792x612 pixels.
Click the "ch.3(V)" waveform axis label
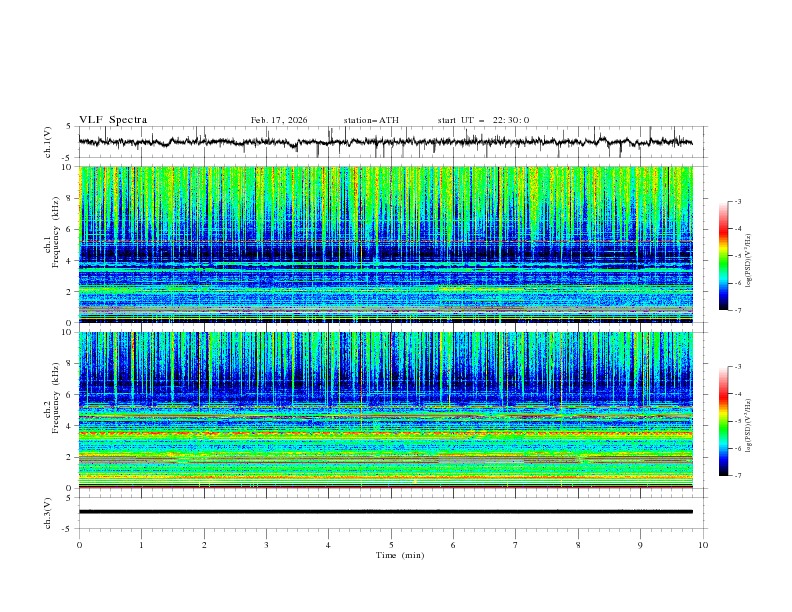(48, 513)
